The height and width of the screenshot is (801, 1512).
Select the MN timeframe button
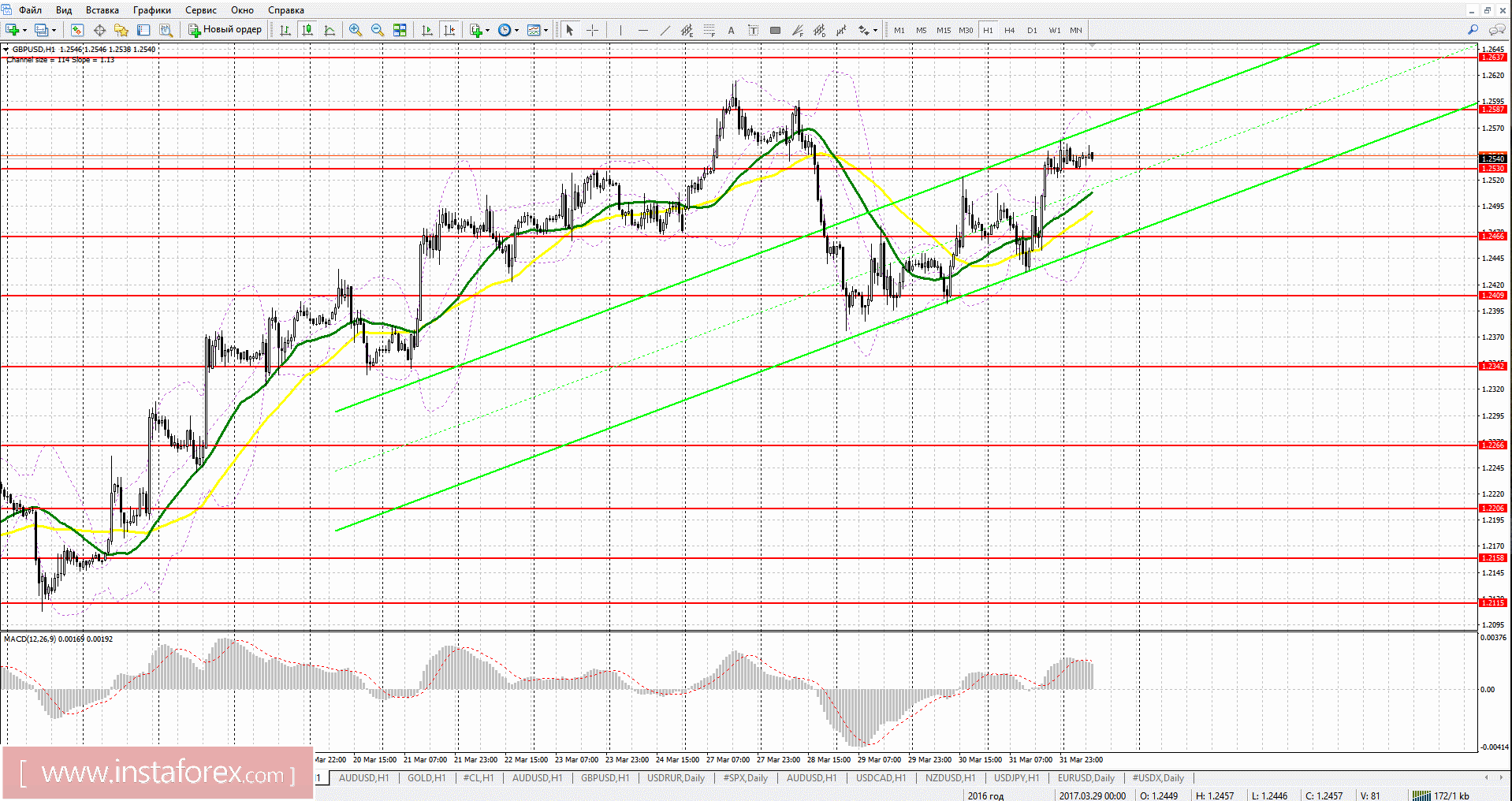click(x=1076, y=30)
